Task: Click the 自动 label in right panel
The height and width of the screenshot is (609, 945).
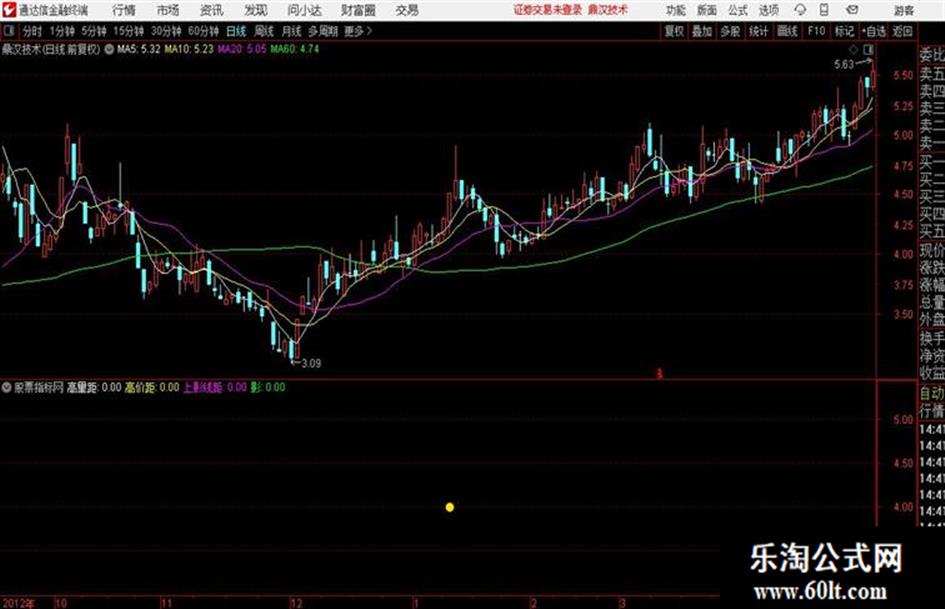Action: (x=932, y=394)
